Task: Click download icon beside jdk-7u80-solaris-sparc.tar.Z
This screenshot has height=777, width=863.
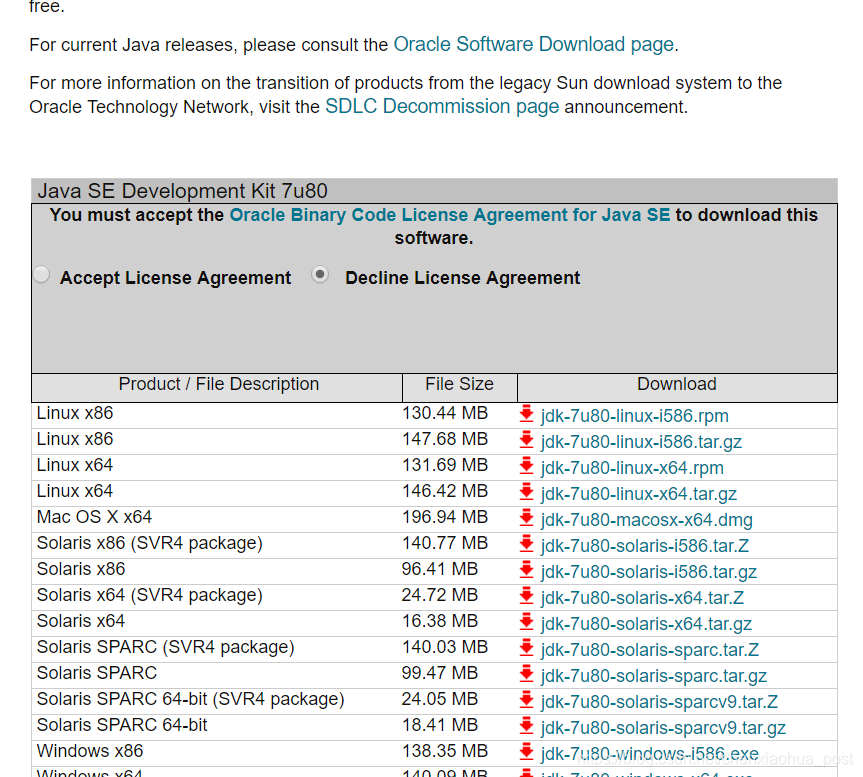Action: point(527,647)
